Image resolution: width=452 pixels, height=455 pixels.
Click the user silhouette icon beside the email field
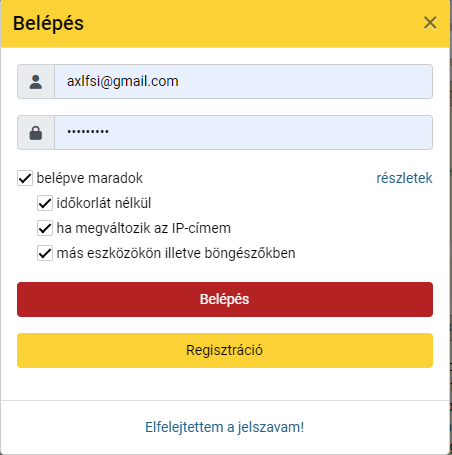36,82
